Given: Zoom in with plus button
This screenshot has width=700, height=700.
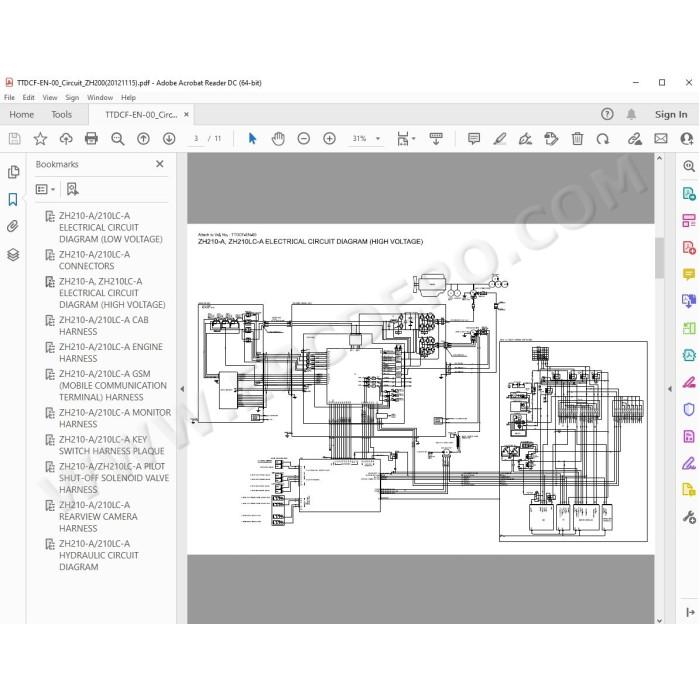Looking at the screenshot, I should point(329,139).
